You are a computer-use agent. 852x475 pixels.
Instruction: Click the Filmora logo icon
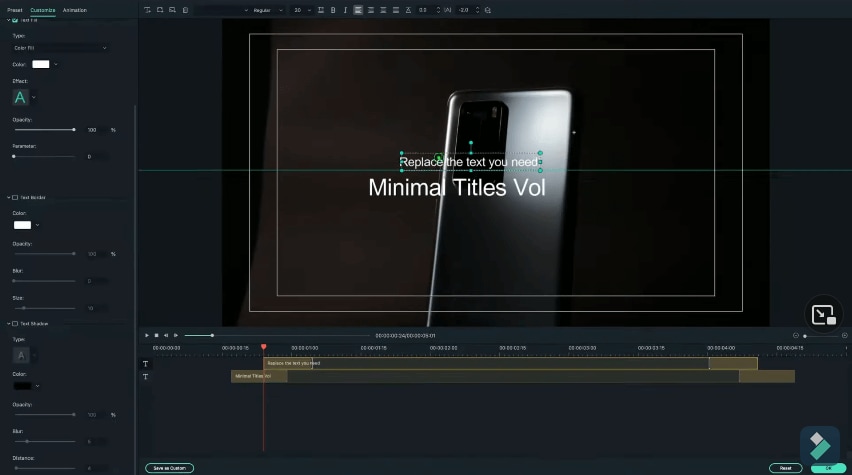(x=820, y=446)
